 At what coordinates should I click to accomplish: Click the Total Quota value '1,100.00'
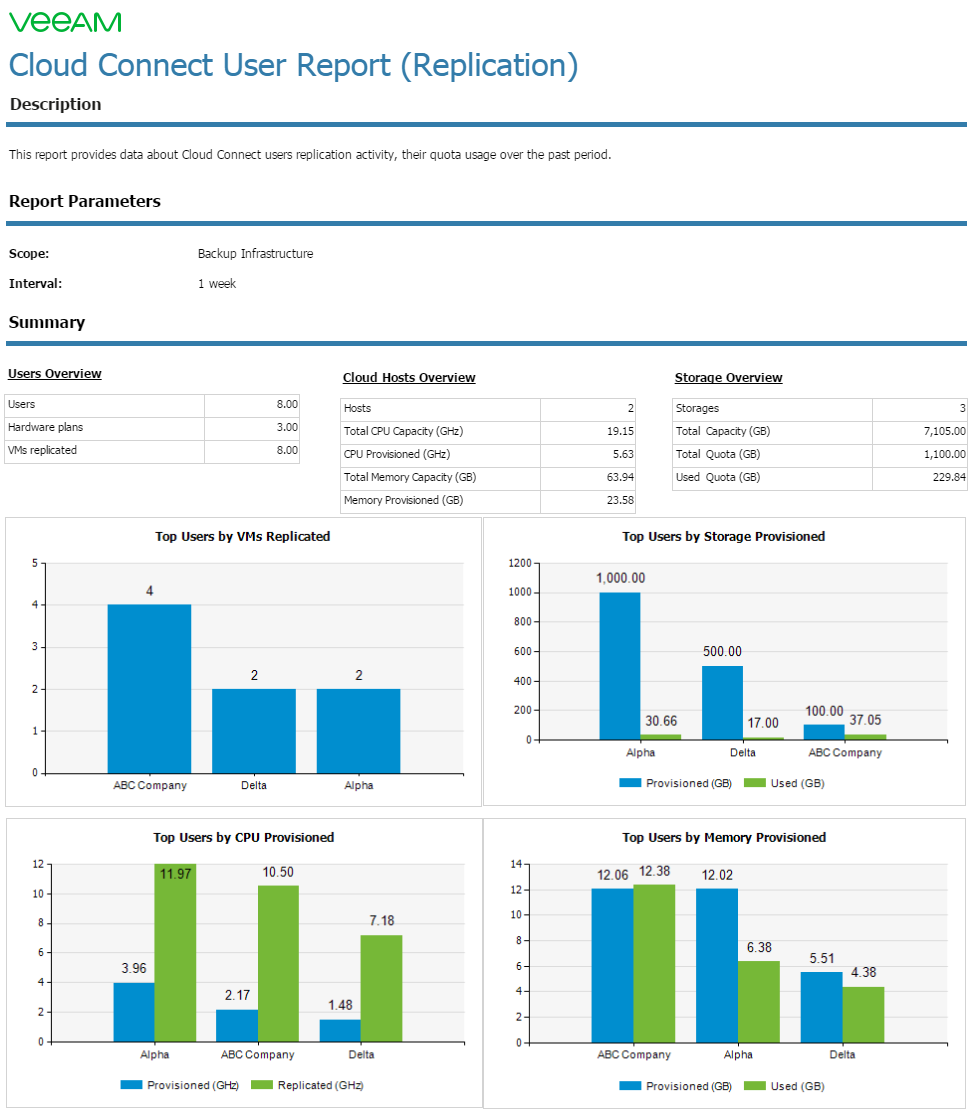point(945,454)
